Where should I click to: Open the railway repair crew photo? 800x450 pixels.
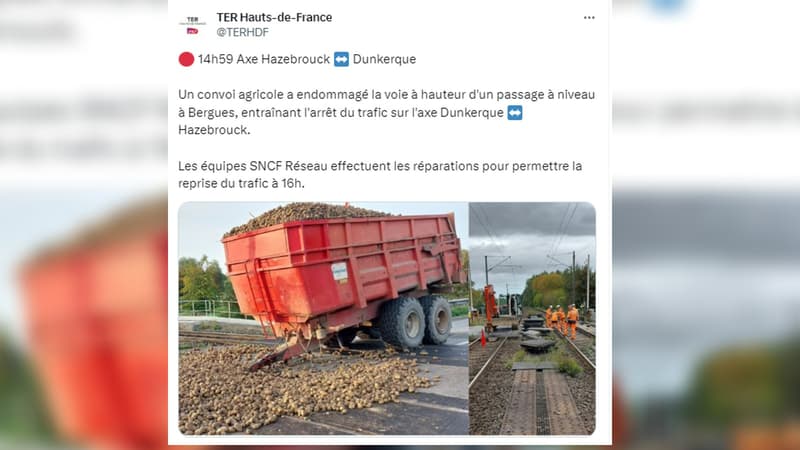(532, 318)
